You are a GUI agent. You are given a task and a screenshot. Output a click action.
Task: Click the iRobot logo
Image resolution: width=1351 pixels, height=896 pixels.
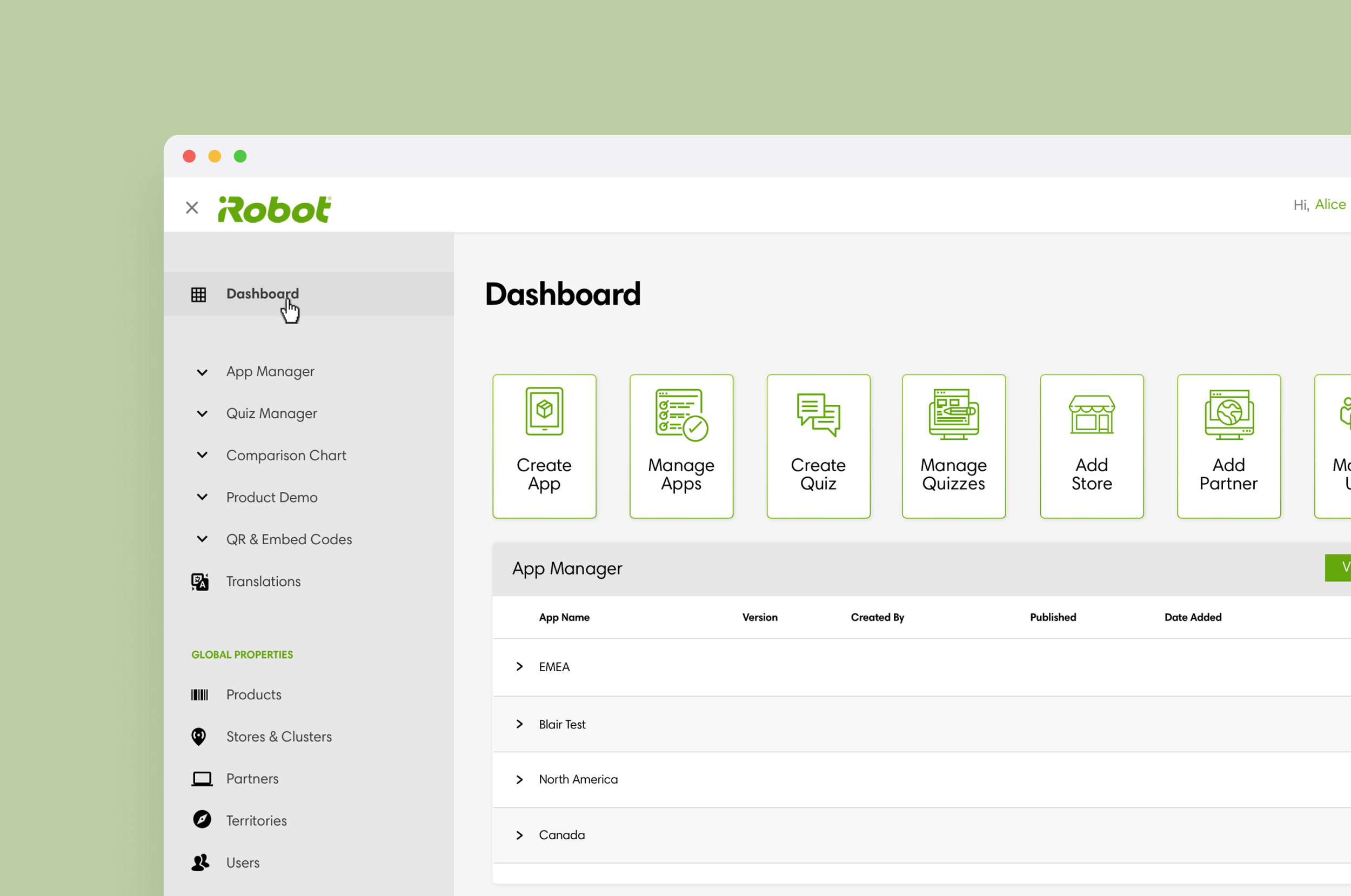(274, 209)
